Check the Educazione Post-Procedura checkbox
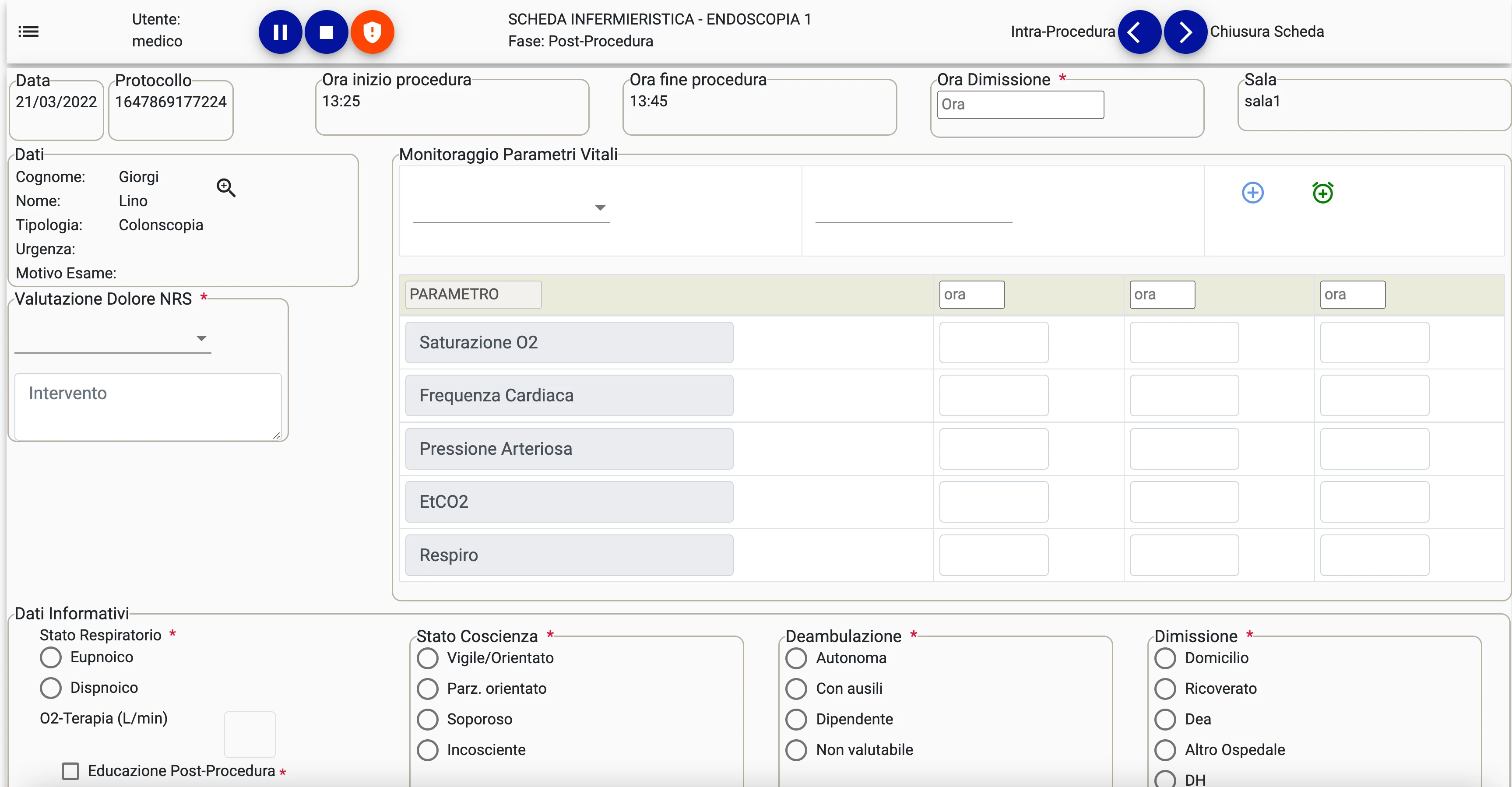The image size is (1512, 787). pos(70,771)
